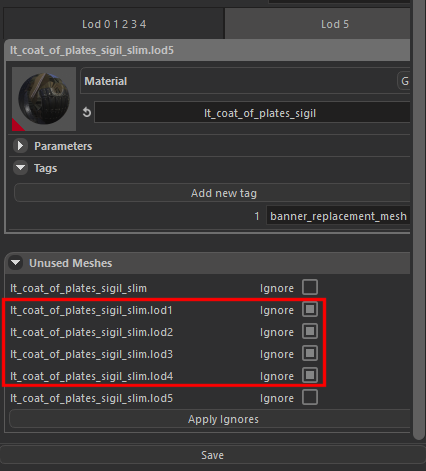Screen dimensions: 426x471
Task: Uncheck Ignore for sigil_slim.lod2
Action: [x=310, y=331]
